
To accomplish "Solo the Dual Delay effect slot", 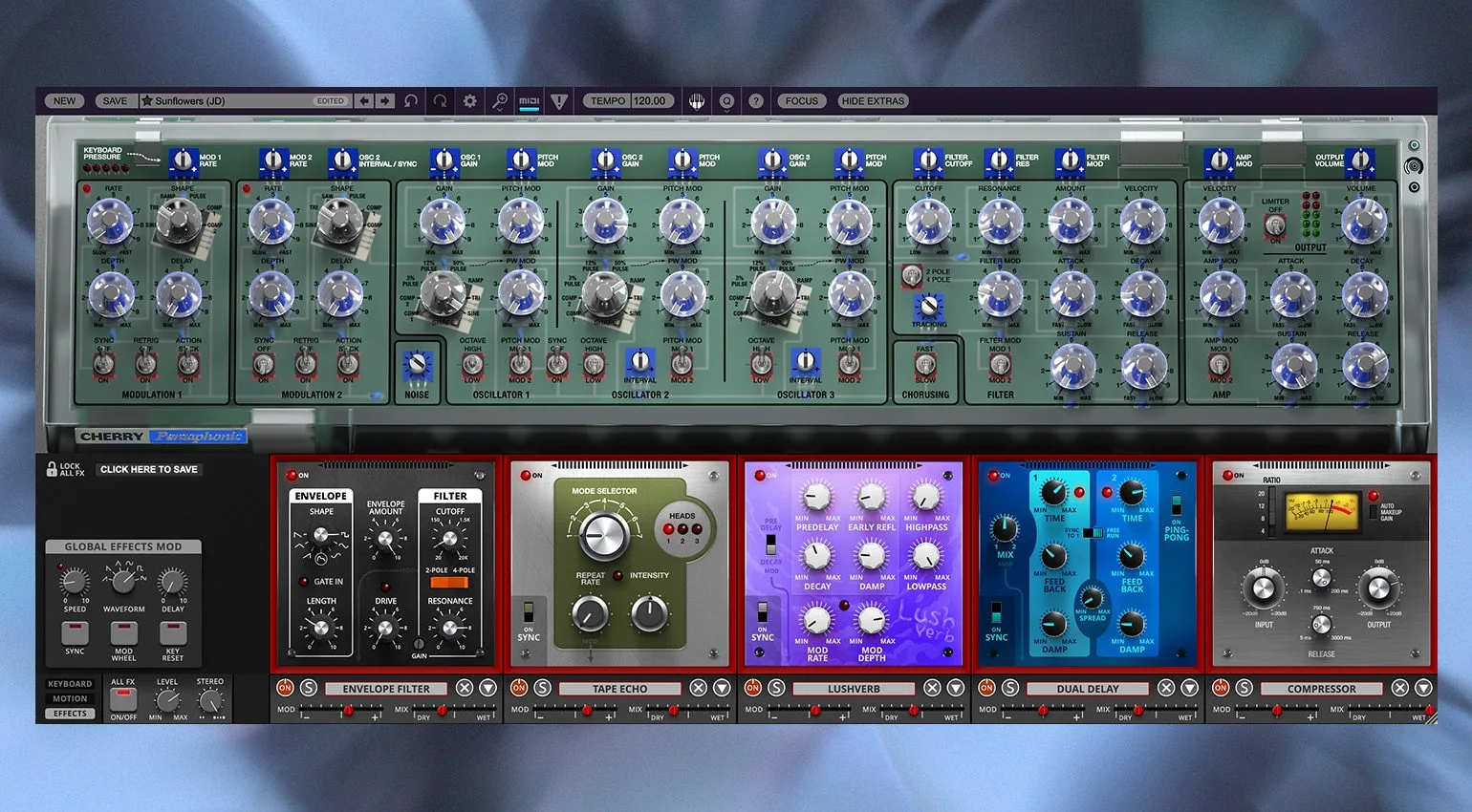I will coord(1010,688).
